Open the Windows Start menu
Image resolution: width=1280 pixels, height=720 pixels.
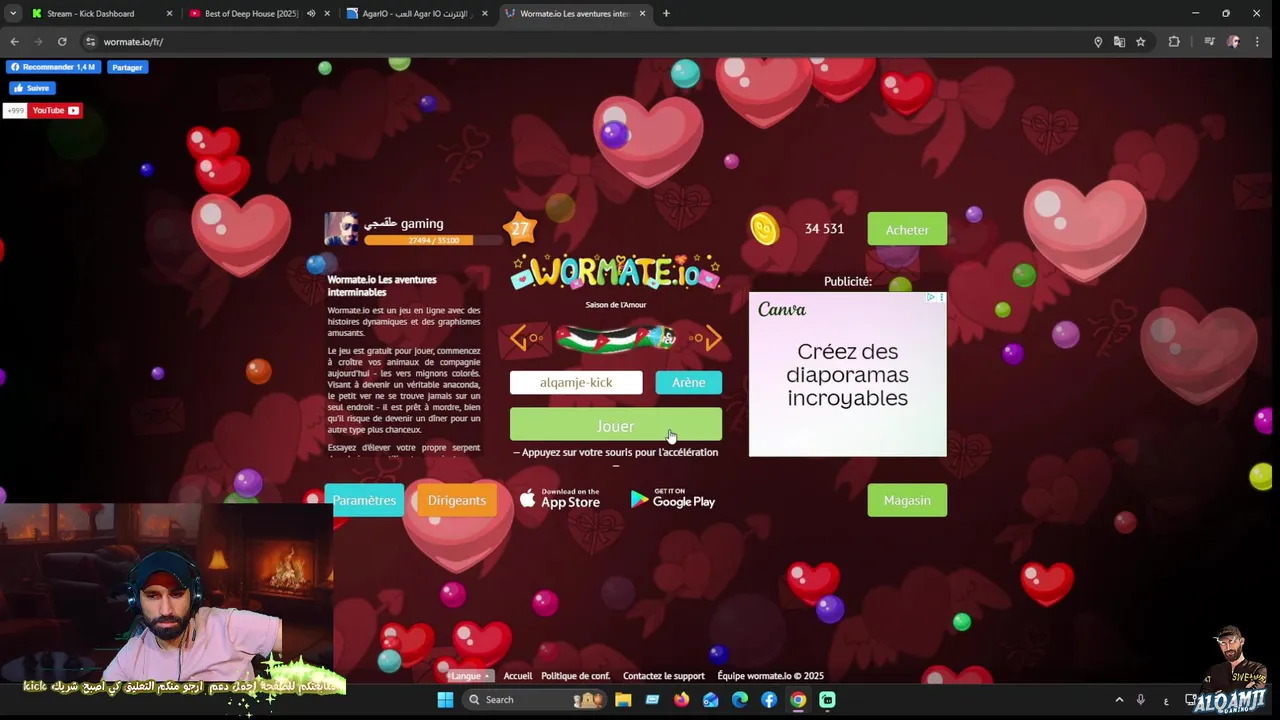[445, 700]
